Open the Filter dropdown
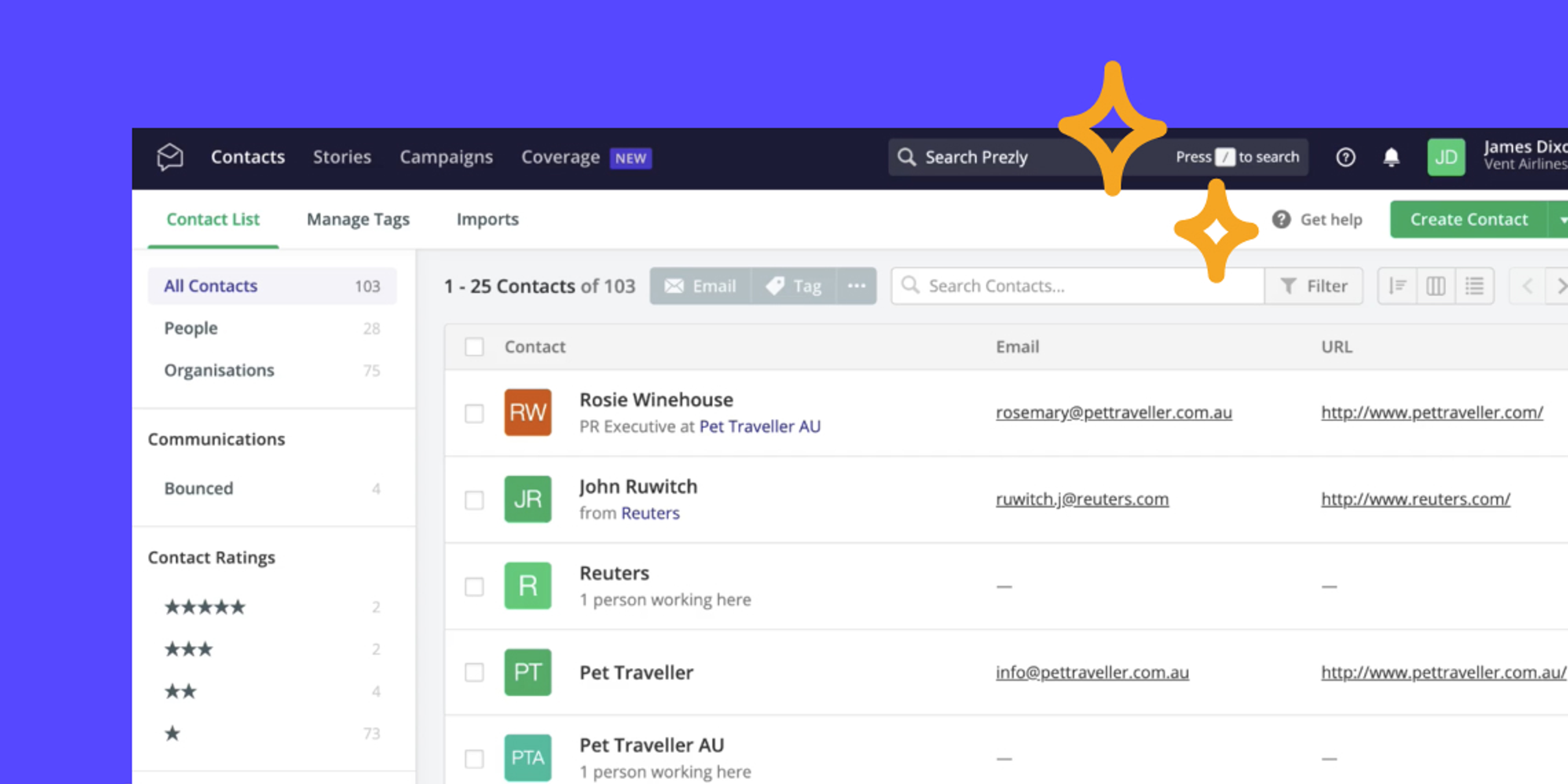This screenshot has height=784, width=1568. 1315,285
